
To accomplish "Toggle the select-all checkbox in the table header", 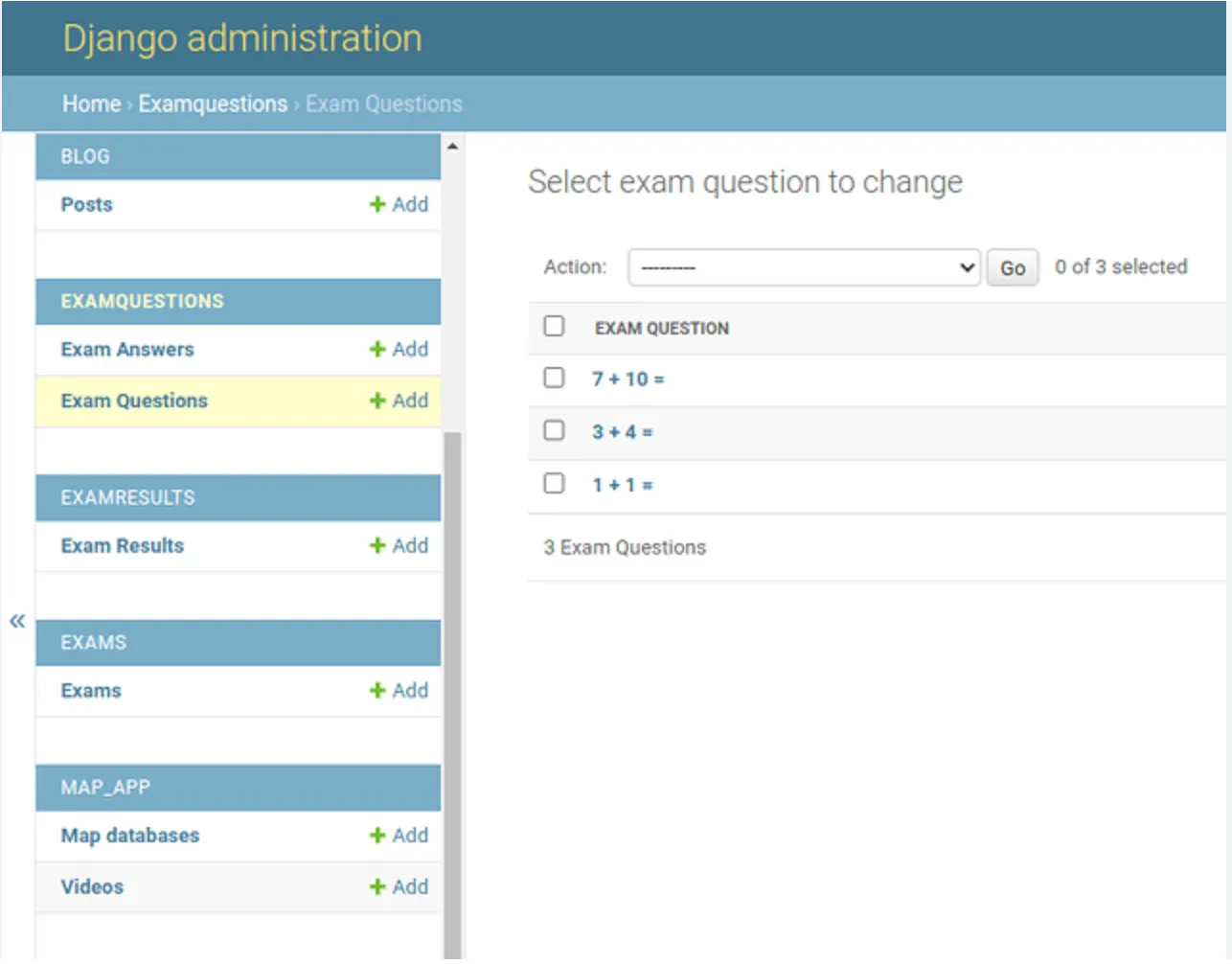I will (554, 326).
